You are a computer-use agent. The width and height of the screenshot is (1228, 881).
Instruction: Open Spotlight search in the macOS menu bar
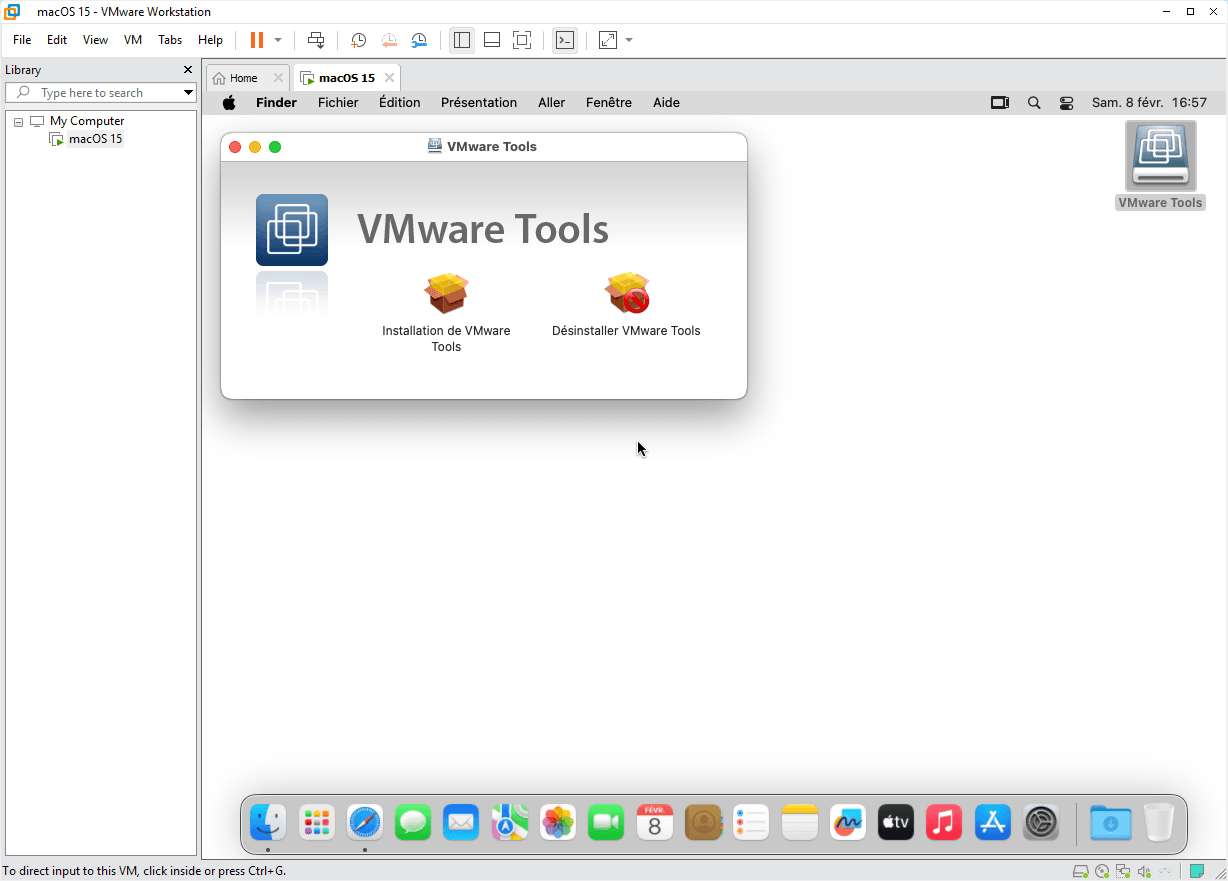1034,102
